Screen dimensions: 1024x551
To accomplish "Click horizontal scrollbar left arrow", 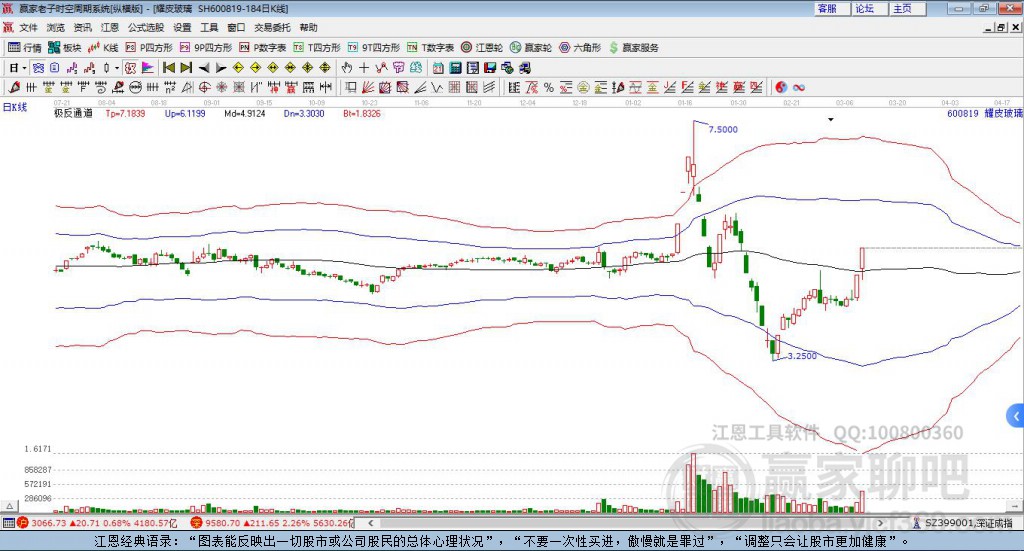I will coord(371,523).
